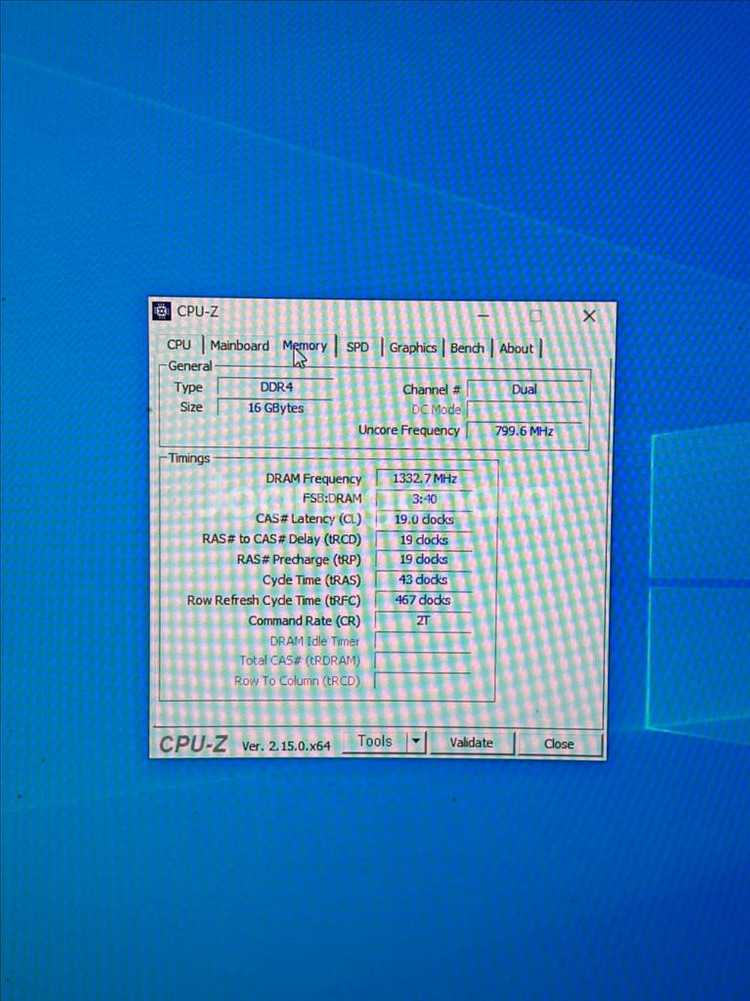Click the 43 clocks tRAS value

click(424, 580)
